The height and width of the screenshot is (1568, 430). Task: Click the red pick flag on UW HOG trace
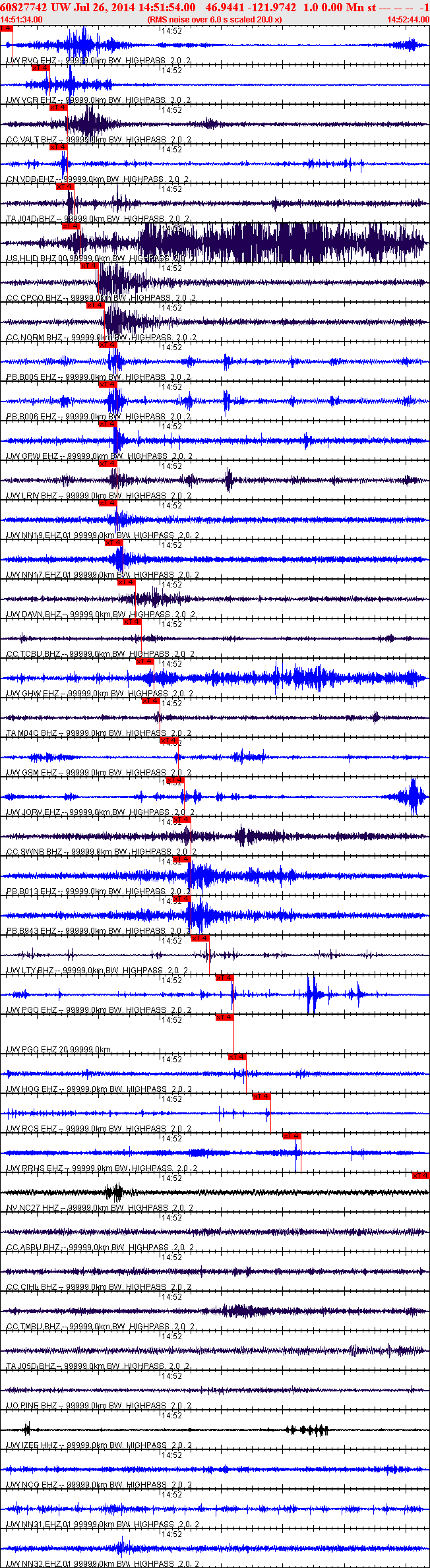tap(237, 1057)
